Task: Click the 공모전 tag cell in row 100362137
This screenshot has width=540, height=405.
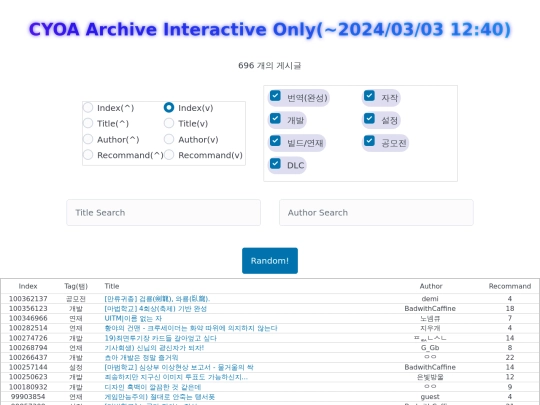Action: pos(76,299)
